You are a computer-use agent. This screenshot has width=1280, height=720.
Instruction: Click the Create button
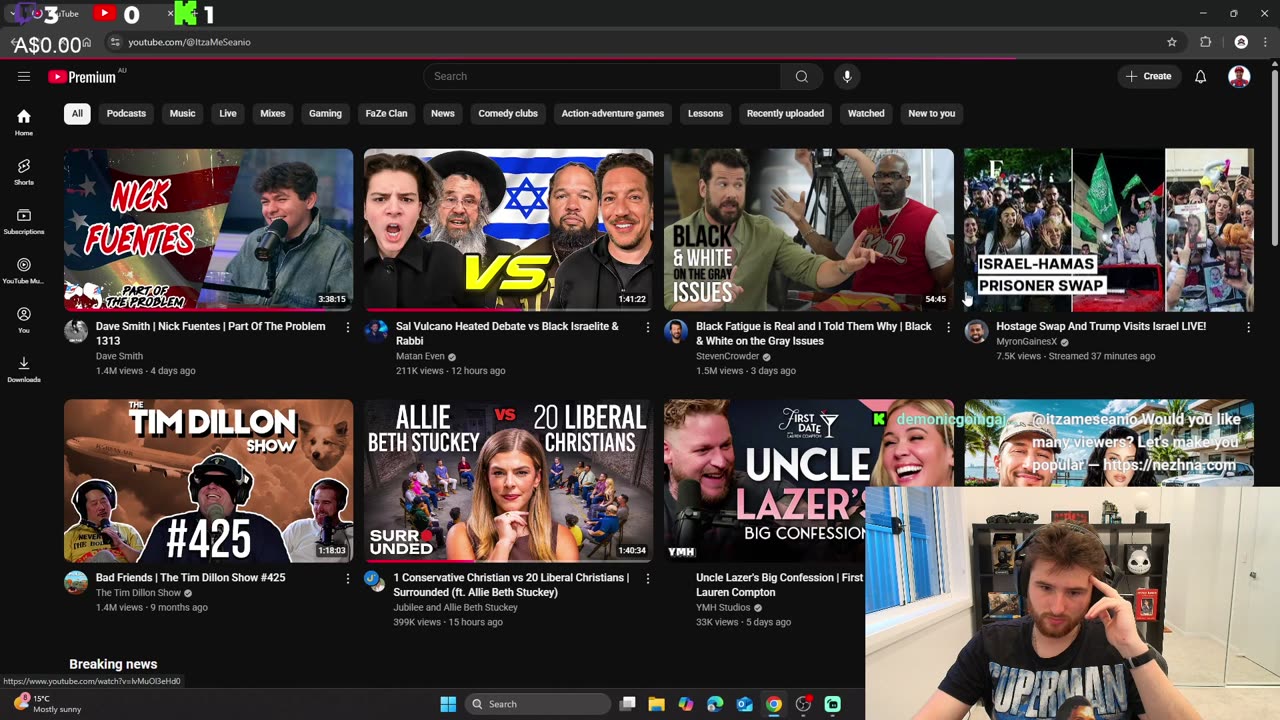click(1148, 76)
